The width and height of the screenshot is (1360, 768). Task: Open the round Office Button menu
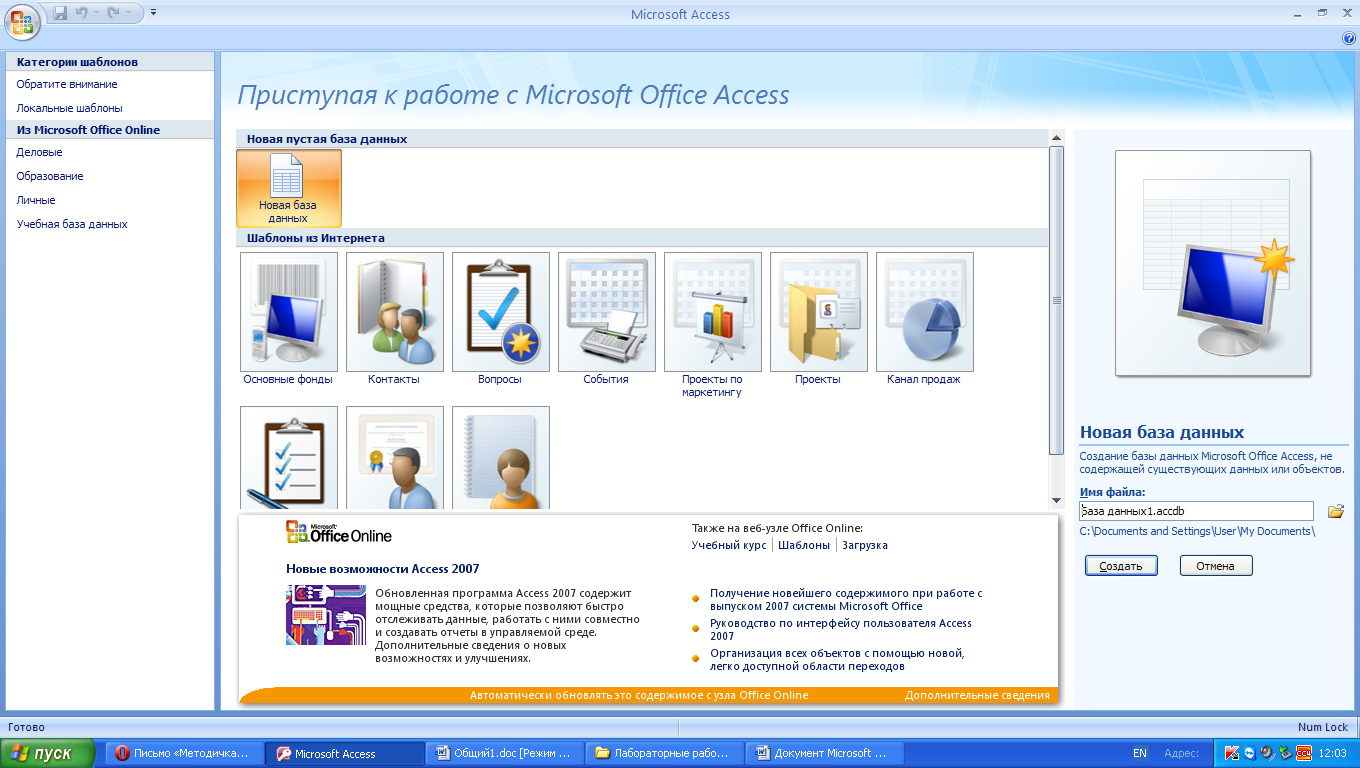22,20
